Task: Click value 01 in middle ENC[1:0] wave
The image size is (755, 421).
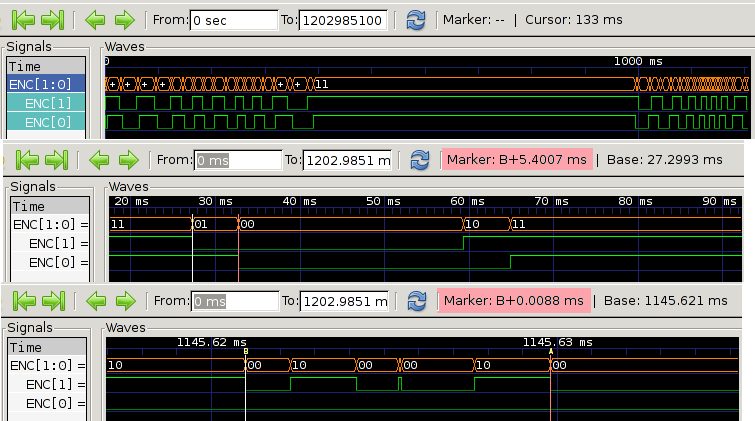Action: point(201,224)
